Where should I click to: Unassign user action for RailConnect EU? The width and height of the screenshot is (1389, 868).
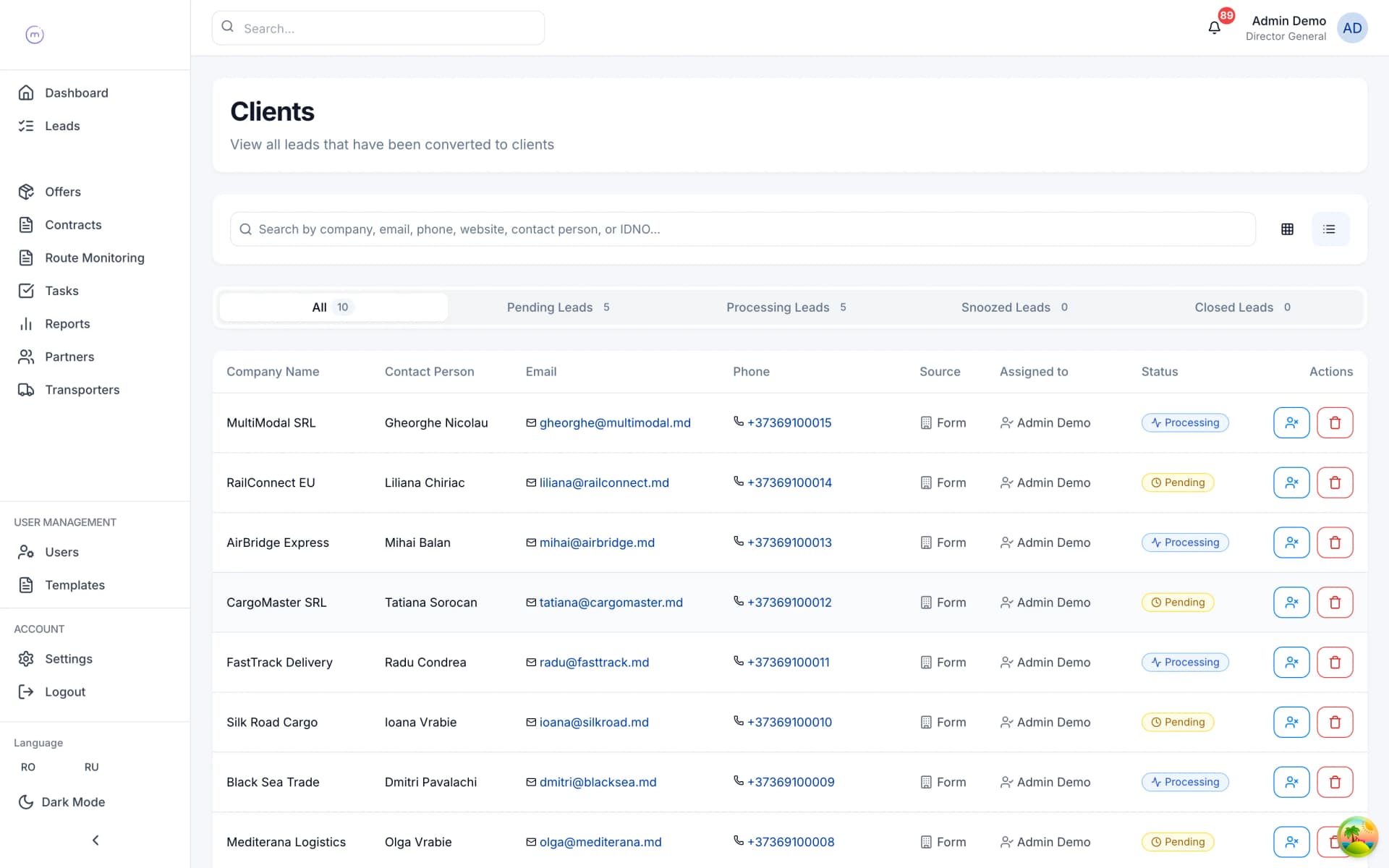tap(1291, 482)
